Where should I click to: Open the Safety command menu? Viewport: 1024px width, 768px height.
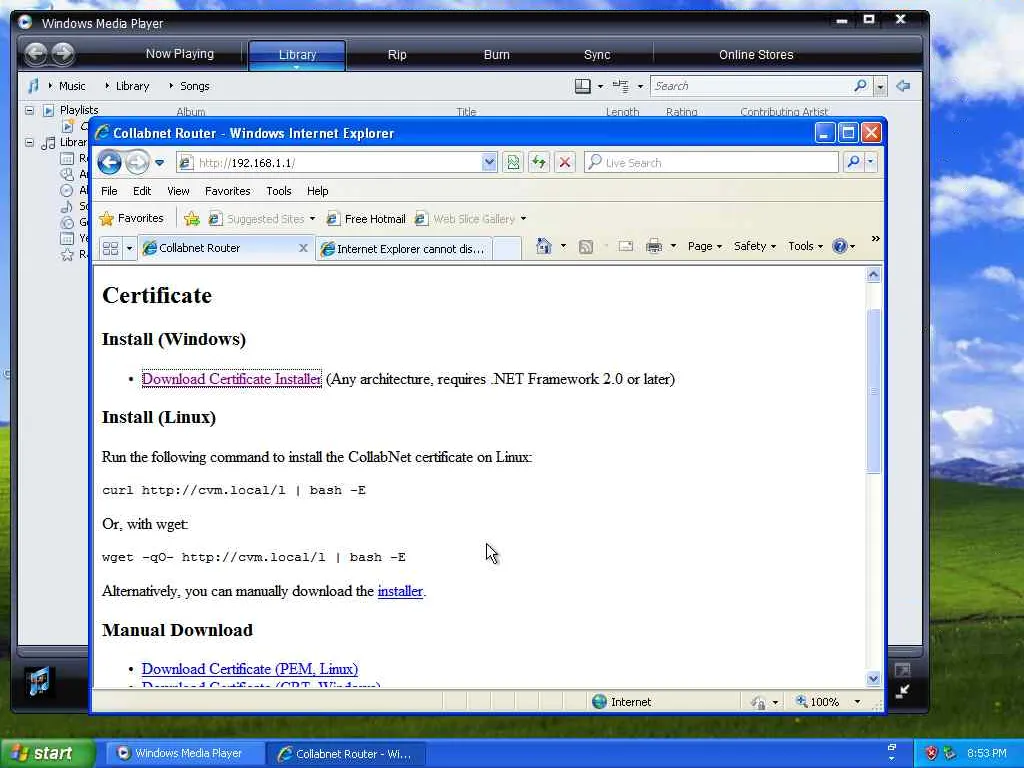point(755,246)
